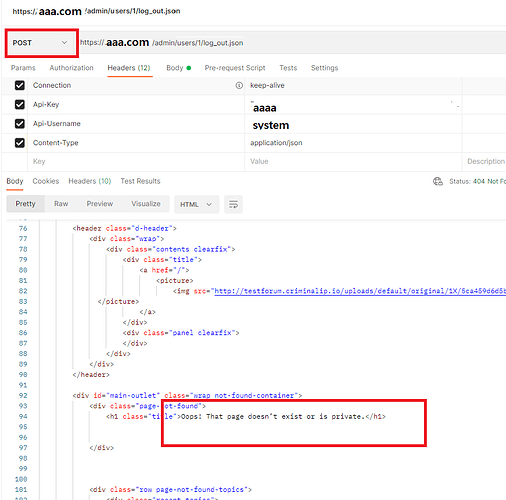The width and height of the screenshot is (506, 500).
Task: Expand the HTML format dropdown
Action: click(196, 204)
